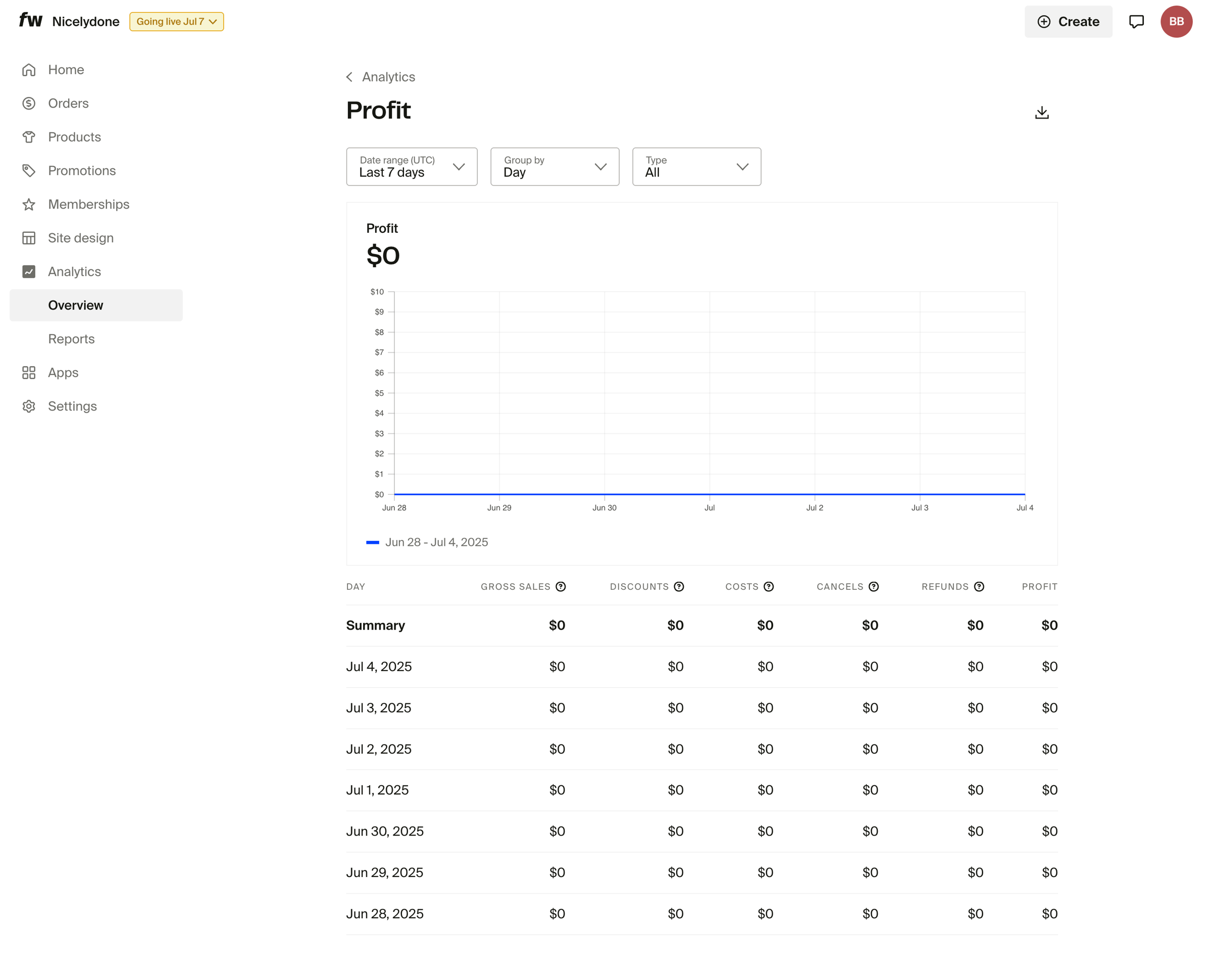This screenshot has width=1212, height=980.
Task: Click the large $0 profit total
Action: coord(383,255)
